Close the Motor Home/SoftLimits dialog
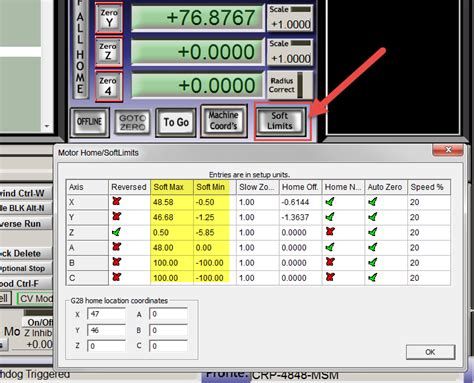Viewport: 474px width, 383px height. [448, 150]
